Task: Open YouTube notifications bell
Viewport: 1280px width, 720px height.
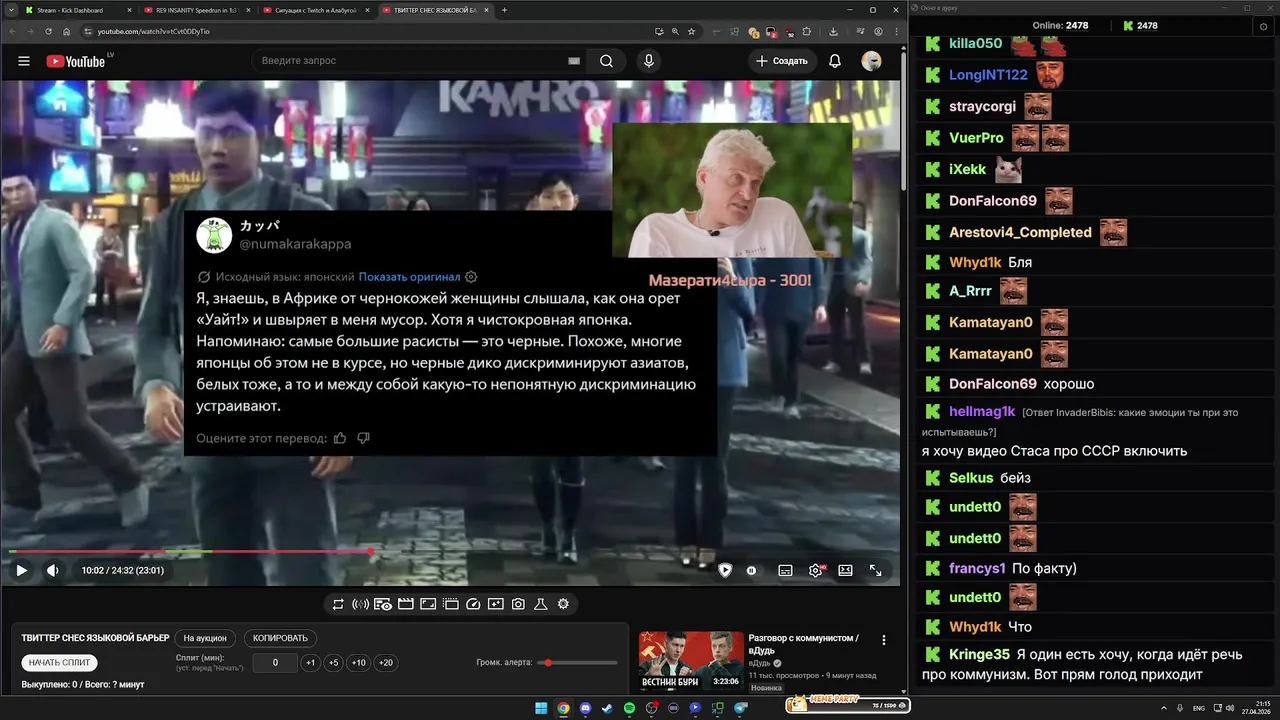Action: tap(835, 61)
